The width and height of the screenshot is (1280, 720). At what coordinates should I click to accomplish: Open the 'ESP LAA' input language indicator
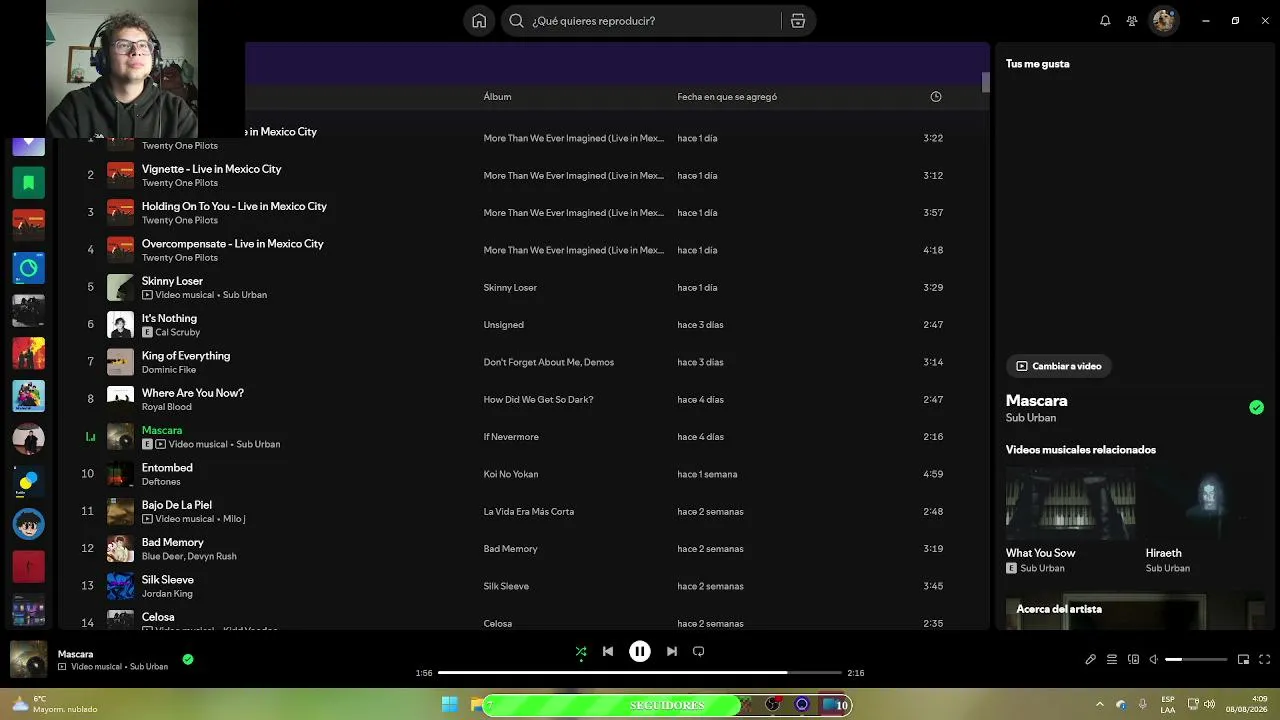tap(1168, 704)
